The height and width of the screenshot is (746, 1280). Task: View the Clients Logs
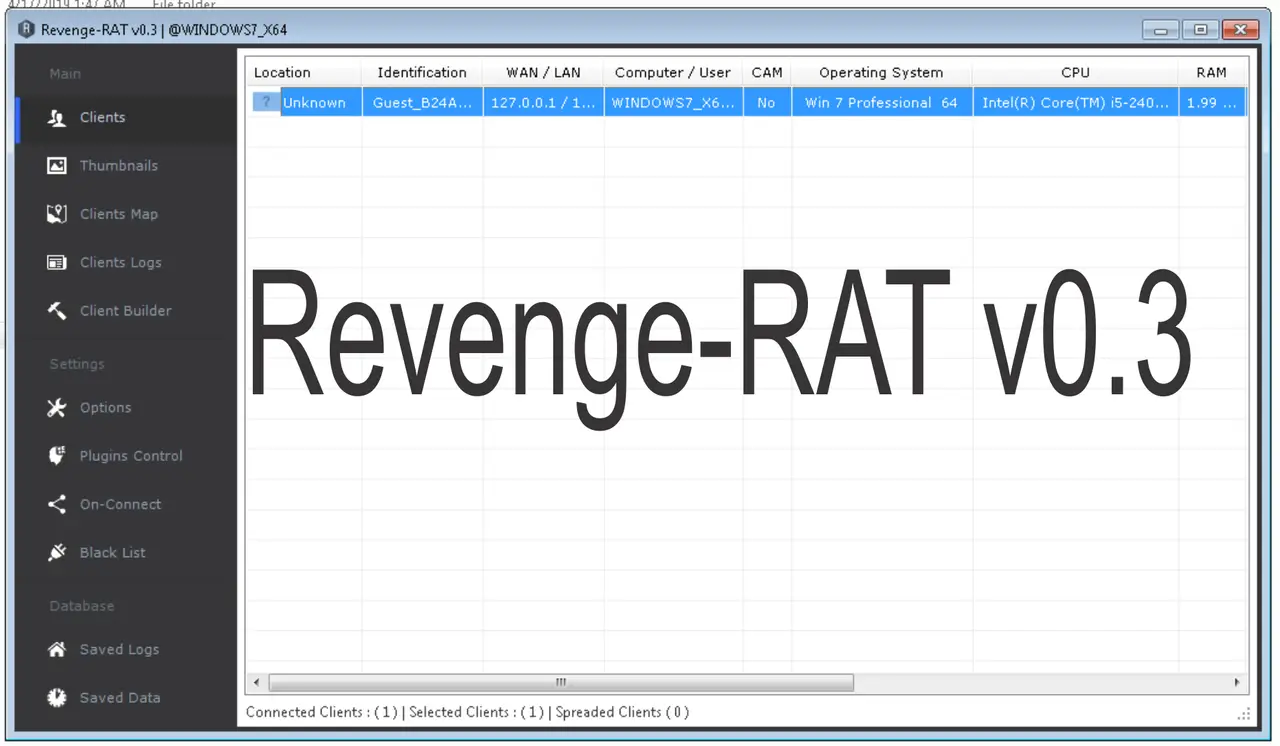120,262
